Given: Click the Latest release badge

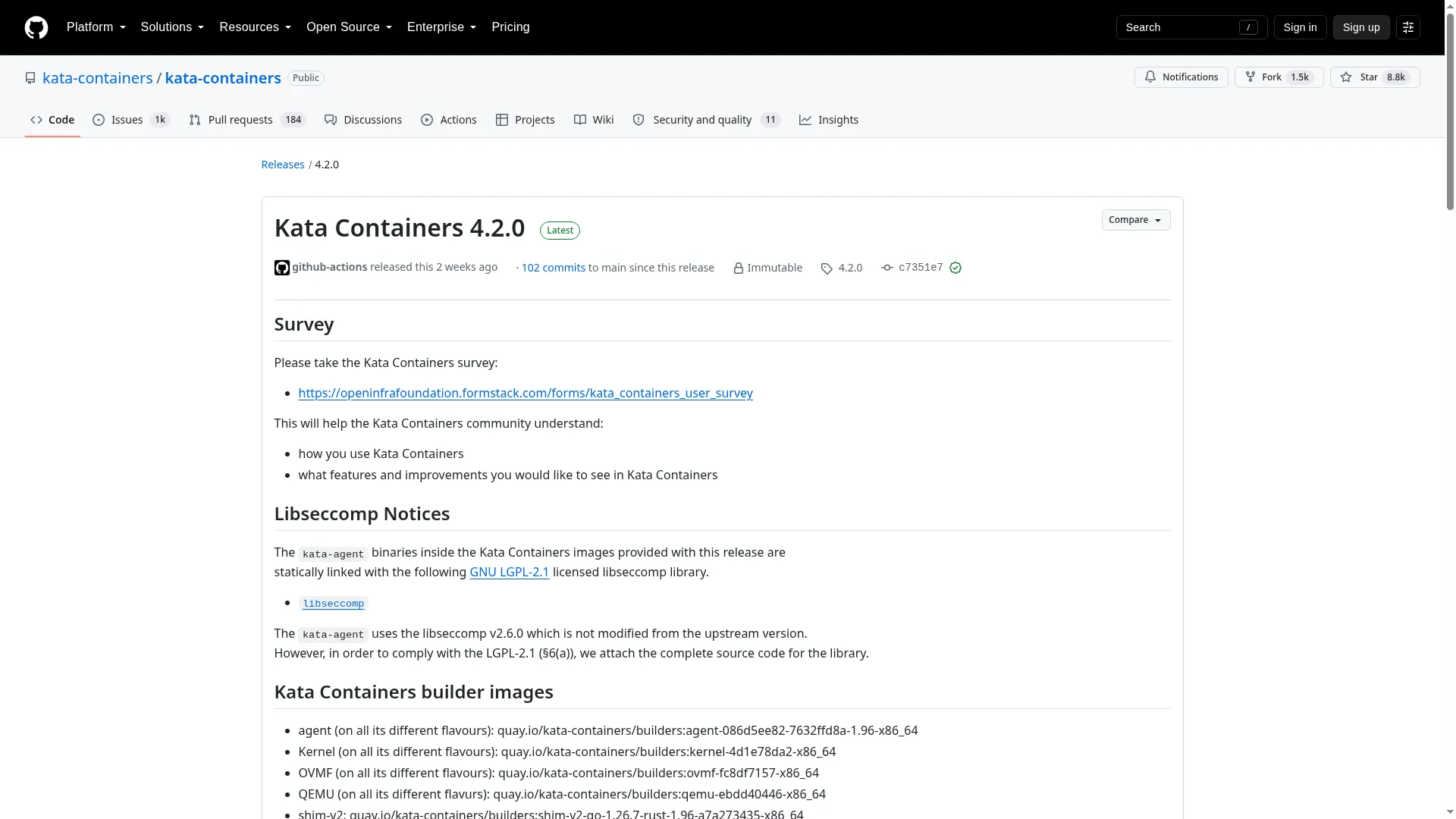Looking at the screenshot, I should pos(560,231).
